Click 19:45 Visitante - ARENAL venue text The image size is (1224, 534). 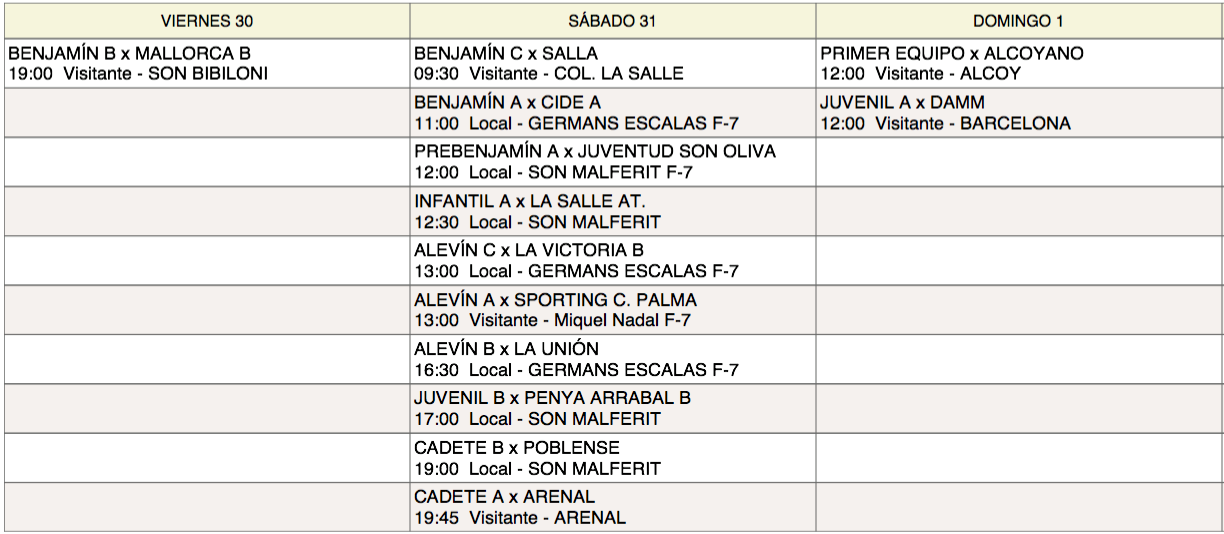(x=520, y=518)
